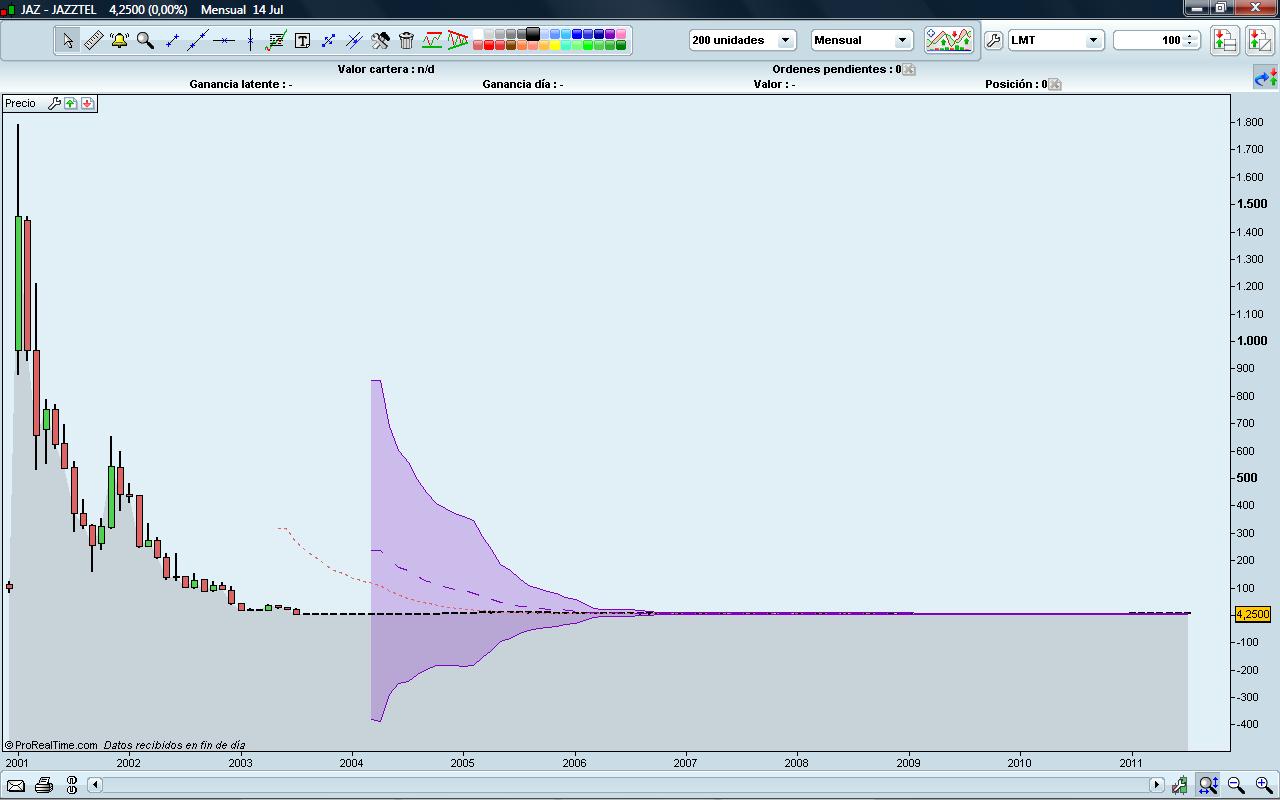Toggle the cursor pointer selection mode
1280x800 pixels.
click(67, 40)
